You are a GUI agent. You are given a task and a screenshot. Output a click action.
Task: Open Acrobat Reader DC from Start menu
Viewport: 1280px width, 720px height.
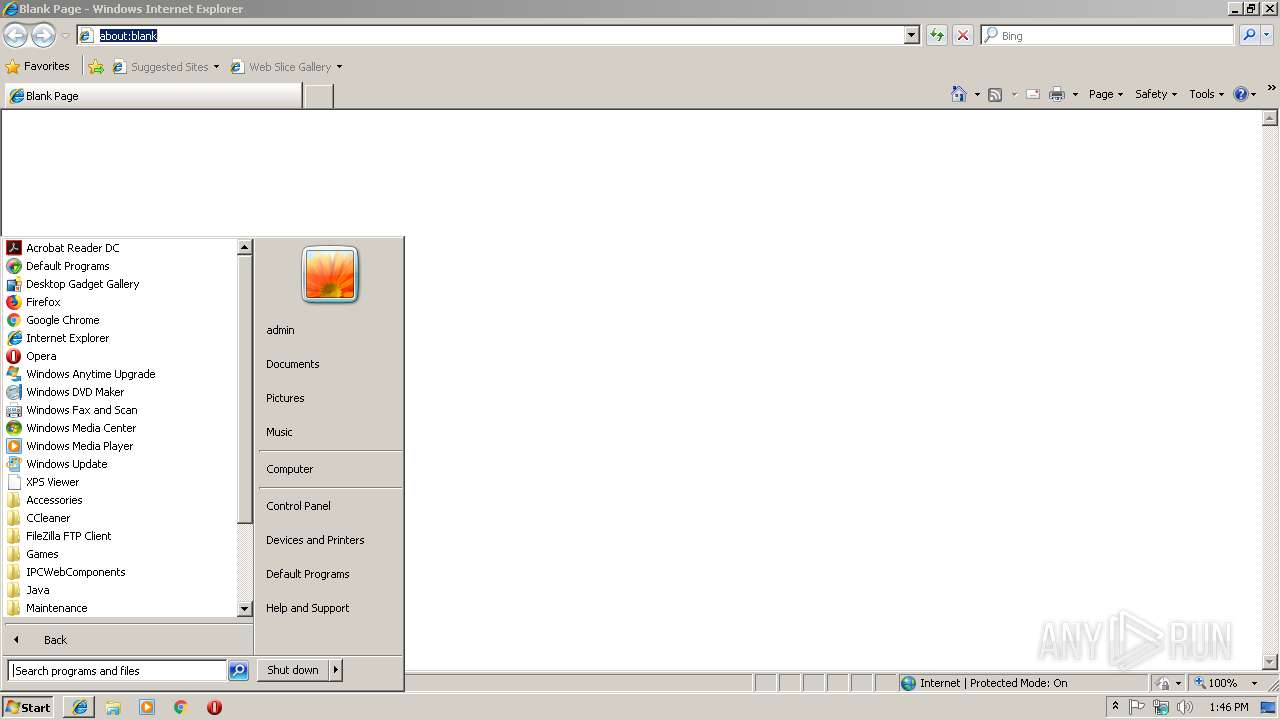72,248
